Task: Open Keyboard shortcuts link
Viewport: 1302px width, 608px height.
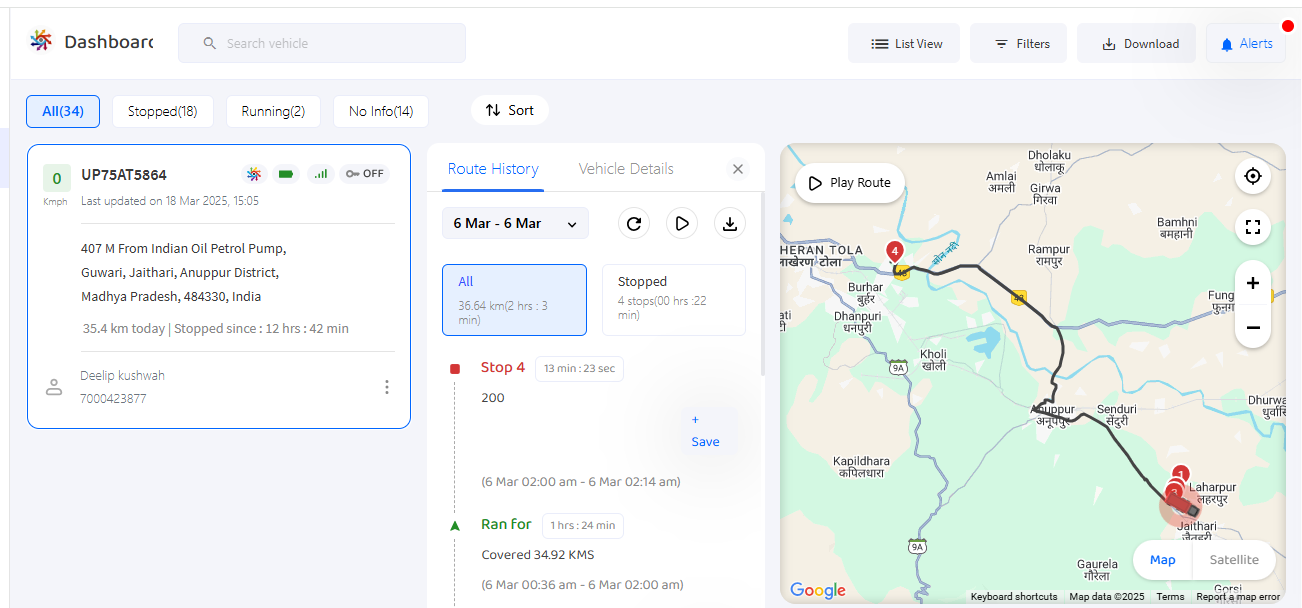Action: pos(1014,597)
